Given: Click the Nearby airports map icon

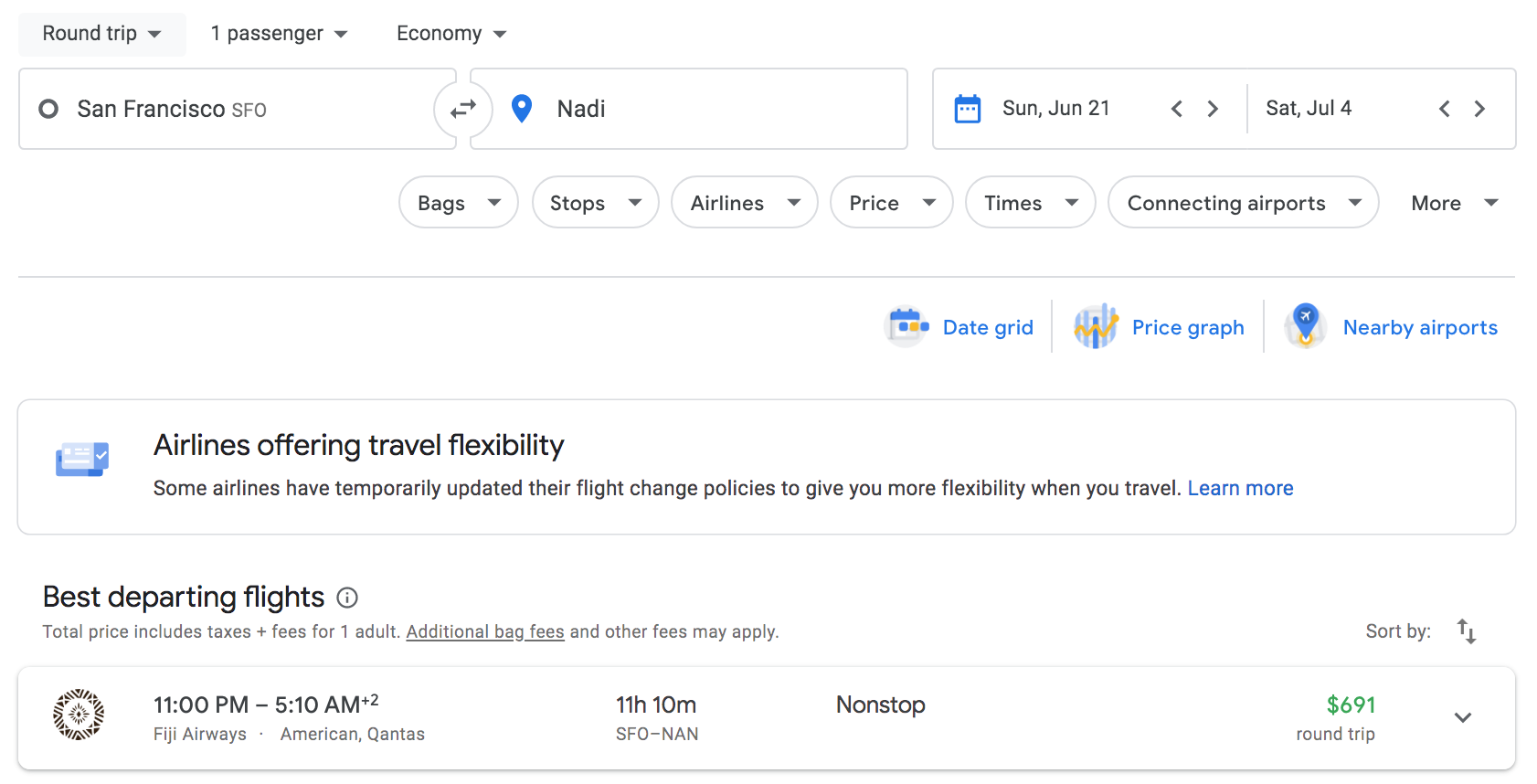Looking at the screenshot, I should tap(1306, 326).
